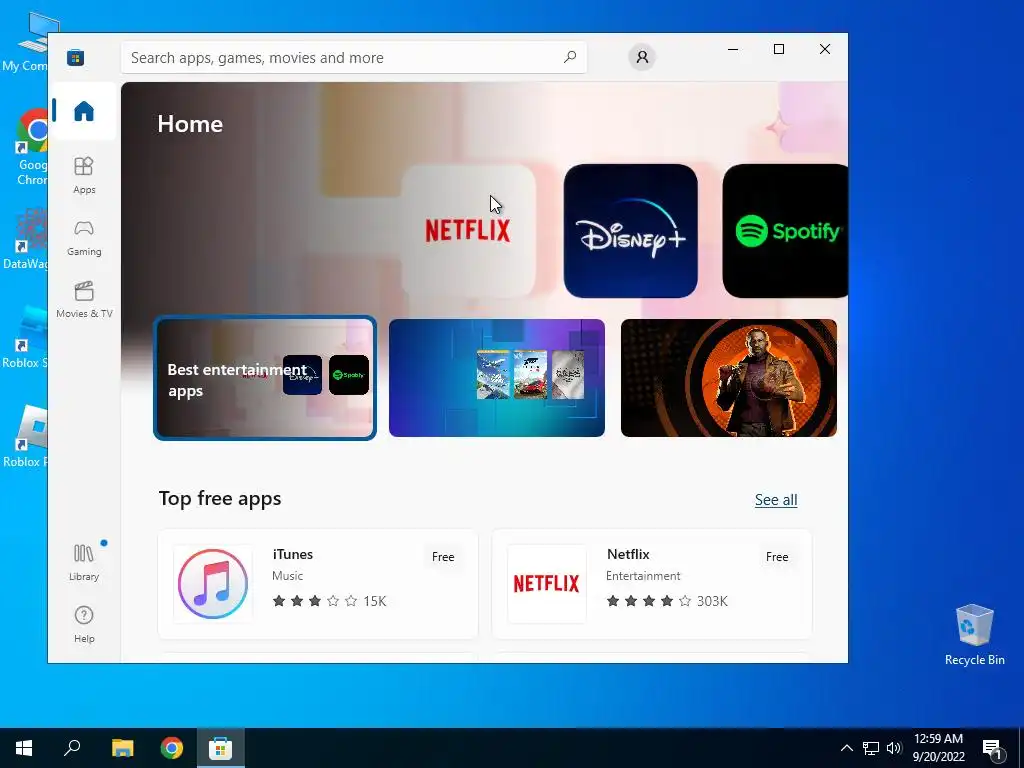Select the Roblox Studio desktop shortcut
This screenshot has height=768, width=1024.
pos(26,338)
